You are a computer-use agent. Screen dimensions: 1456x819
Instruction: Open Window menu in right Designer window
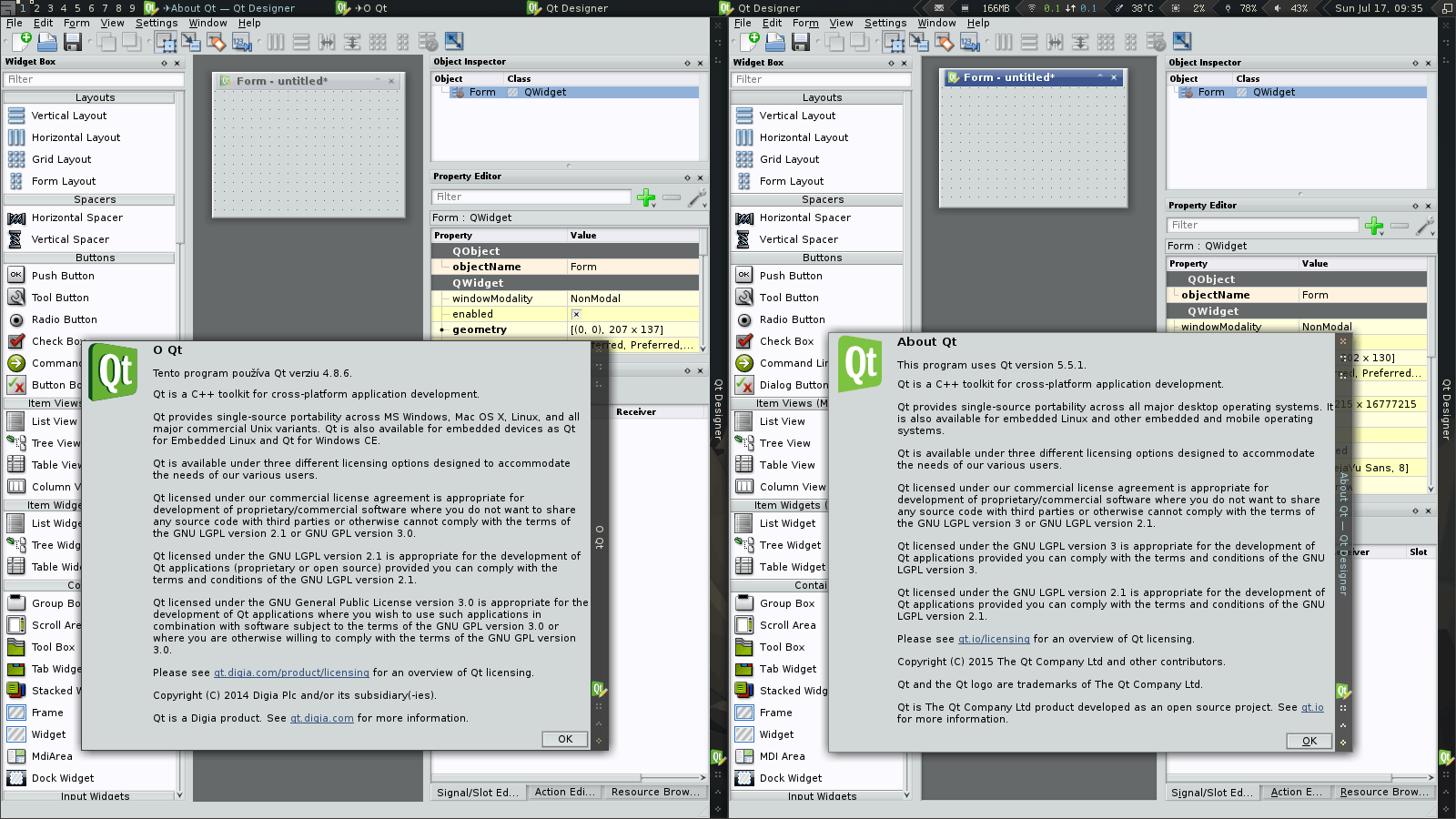[936, 23]
